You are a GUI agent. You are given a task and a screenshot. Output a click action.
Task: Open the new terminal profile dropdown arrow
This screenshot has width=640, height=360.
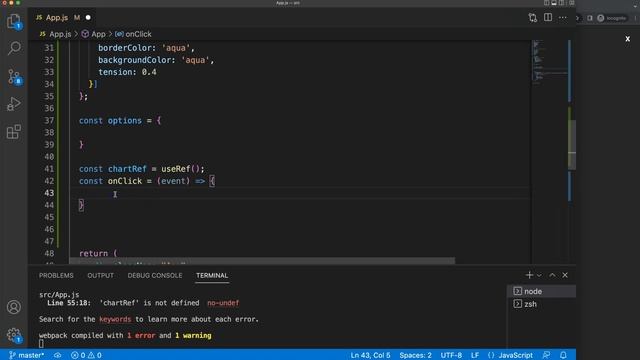[x=539, y=276]
